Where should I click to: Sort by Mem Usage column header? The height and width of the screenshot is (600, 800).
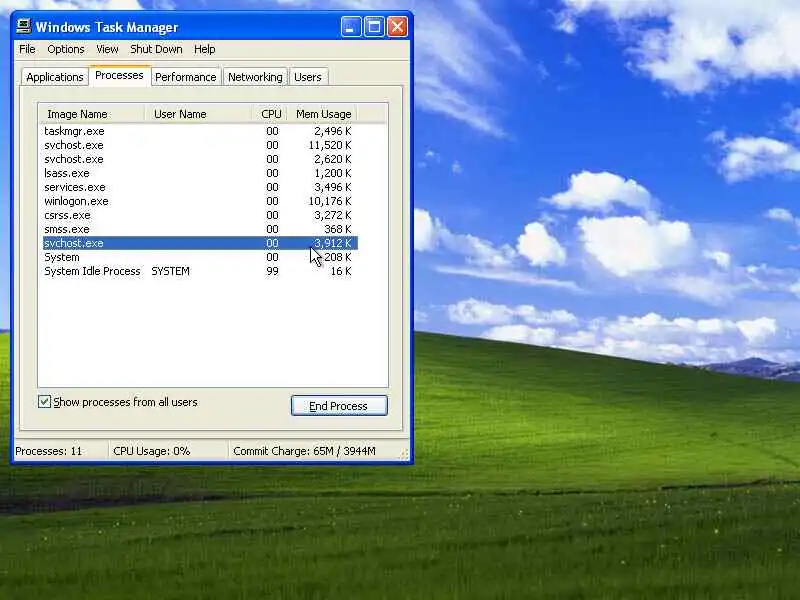coord(323,114)
